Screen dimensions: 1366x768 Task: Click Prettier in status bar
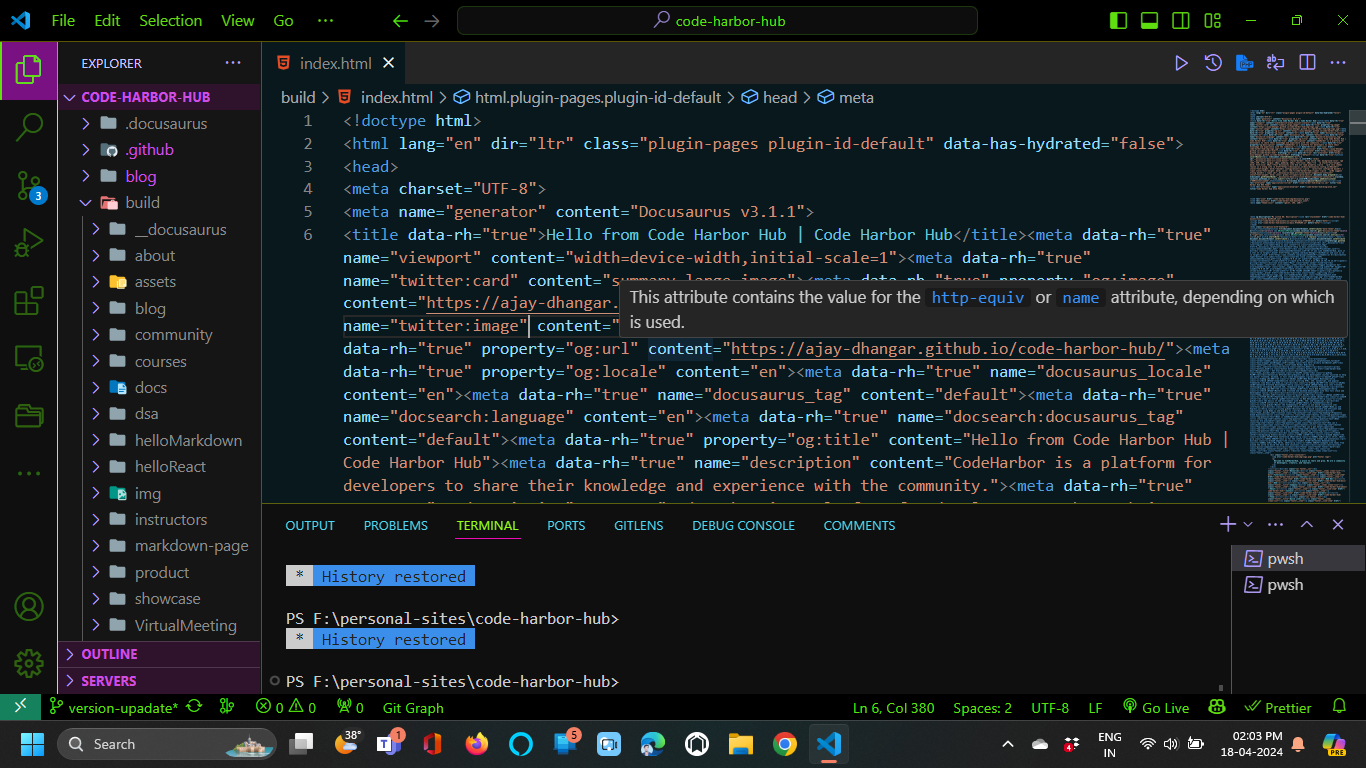[x=1279, y=707]
